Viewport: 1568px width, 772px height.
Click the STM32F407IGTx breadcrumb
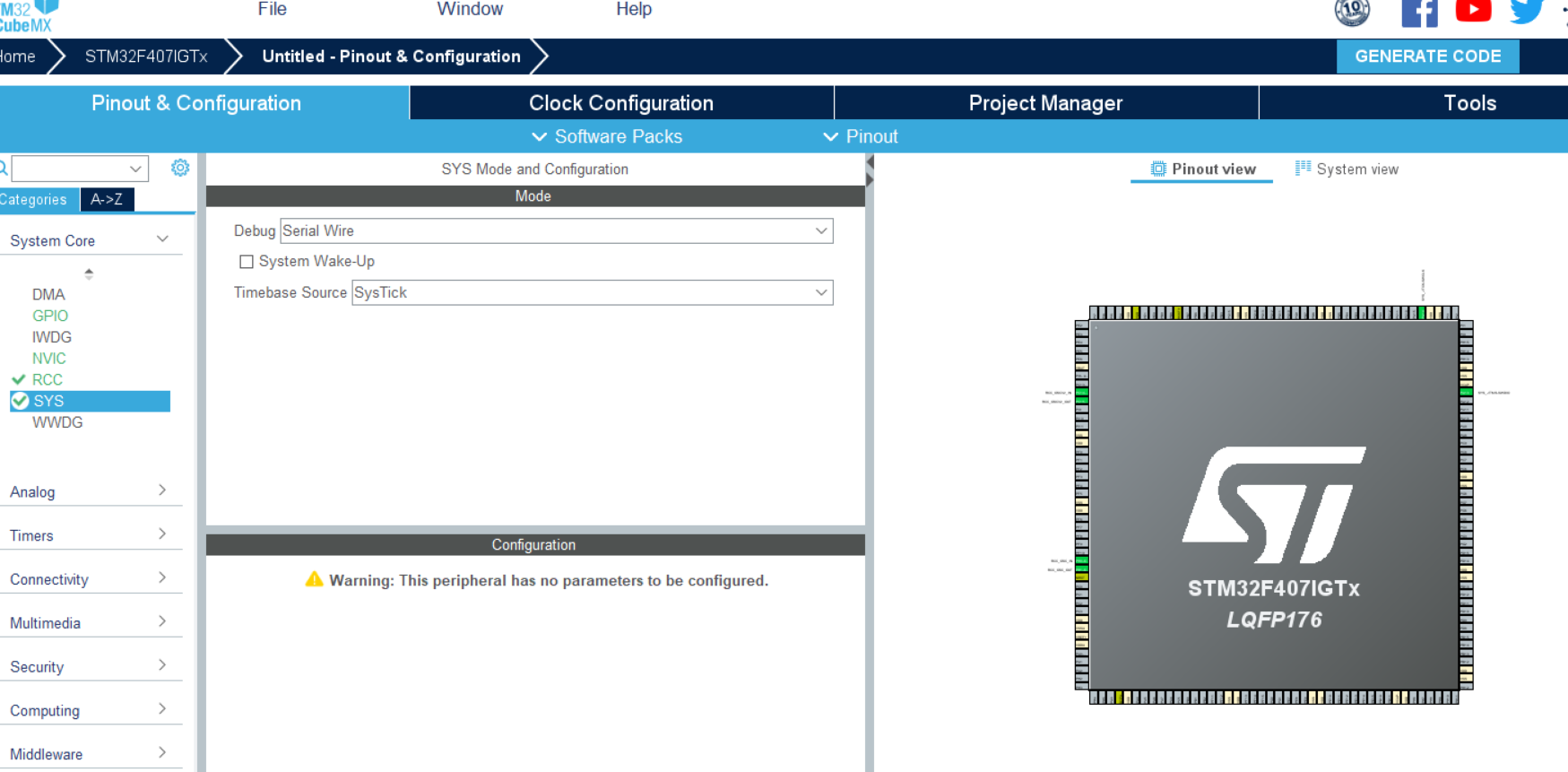[146, 56]
